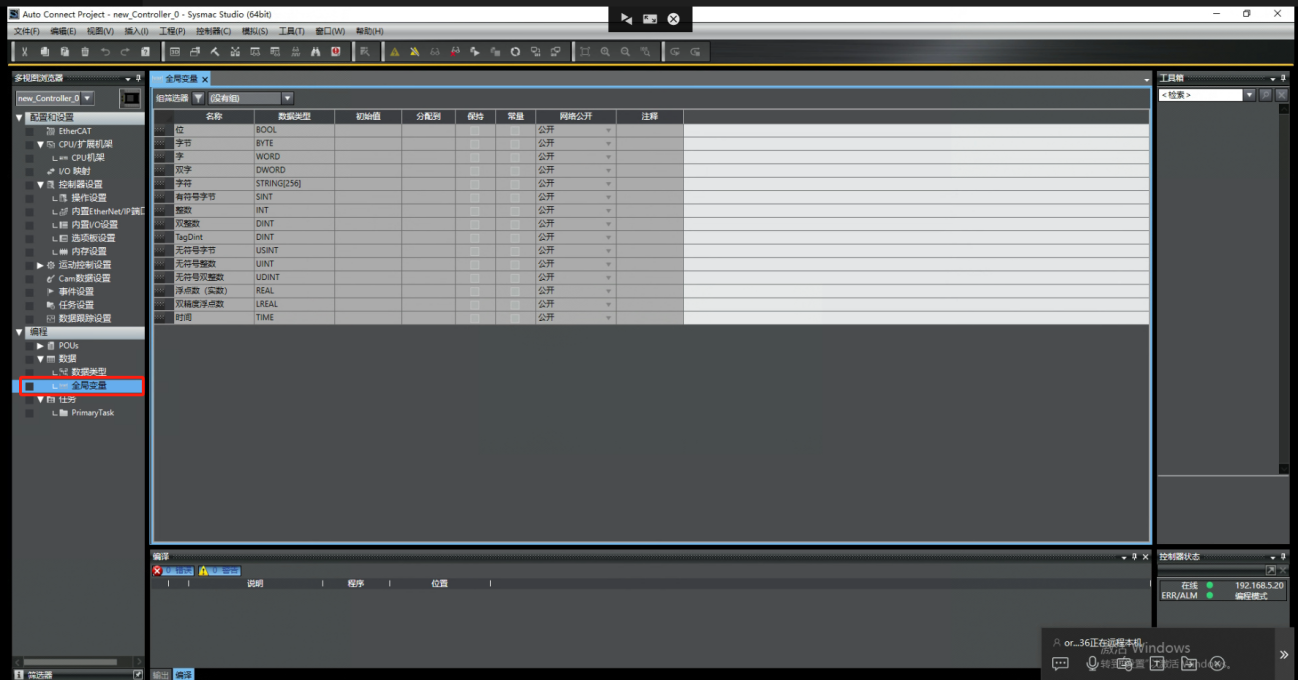Open the group filter dropdown arrow
This screenshot has width=1298, height=680.
[287, 98]
